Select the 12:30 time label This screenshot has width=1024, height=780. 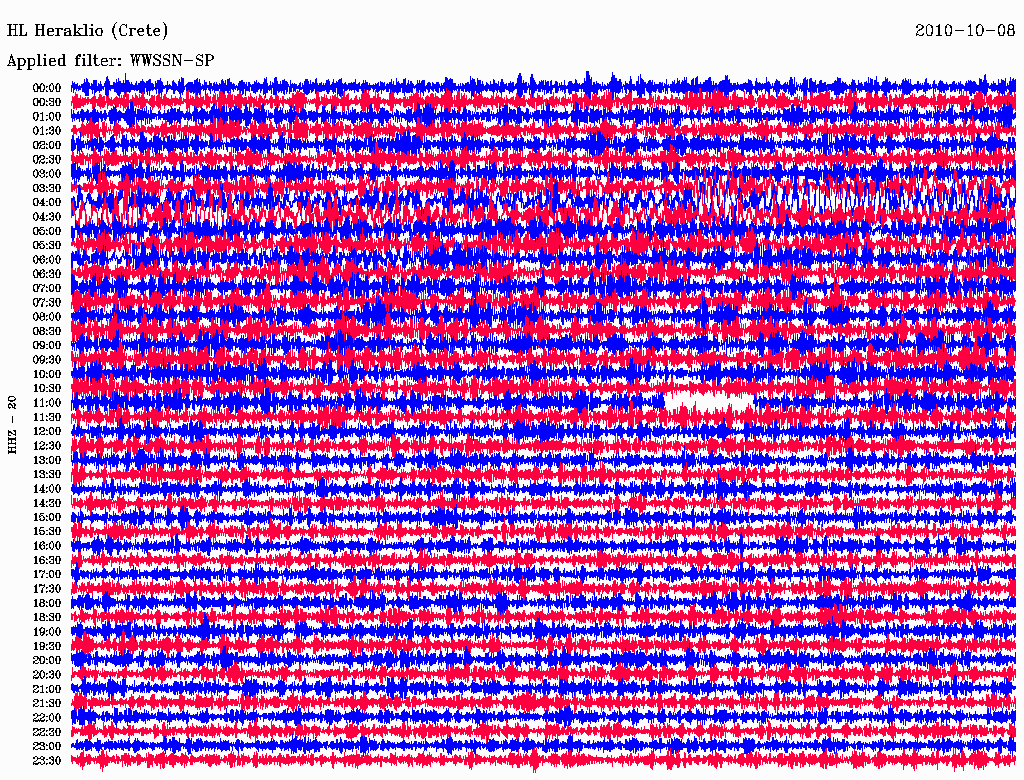[47, 446]
